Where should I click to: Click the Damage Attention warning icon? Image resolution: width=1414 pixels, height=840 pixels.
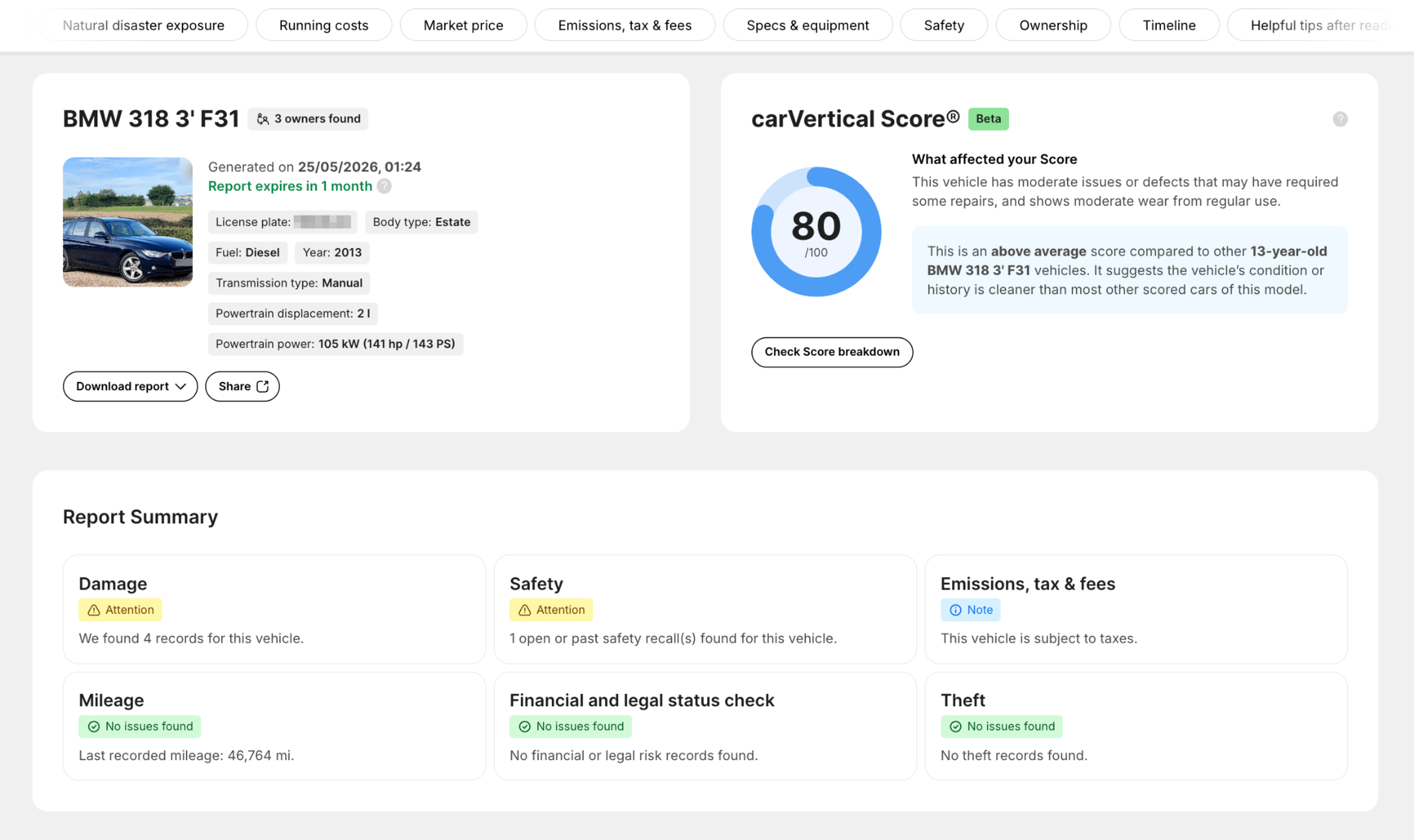coord(94,610)
